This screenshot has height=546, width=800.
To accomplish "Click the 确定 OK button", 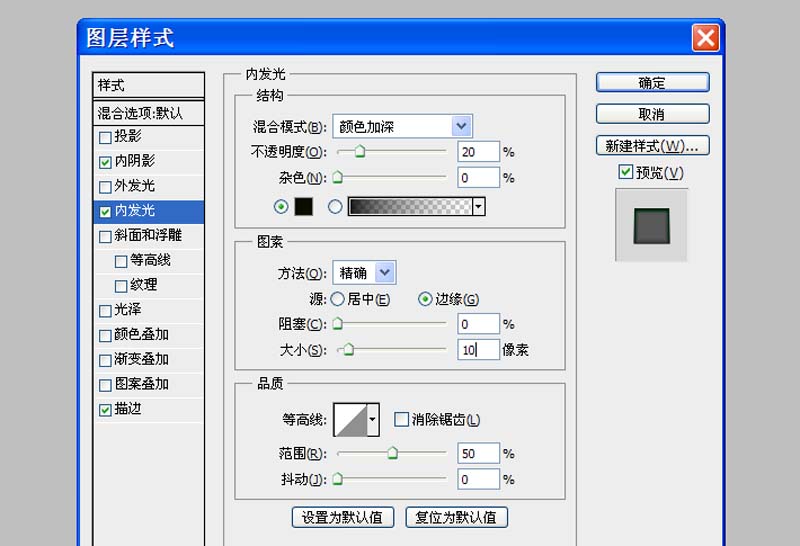I will click(652, 83).
